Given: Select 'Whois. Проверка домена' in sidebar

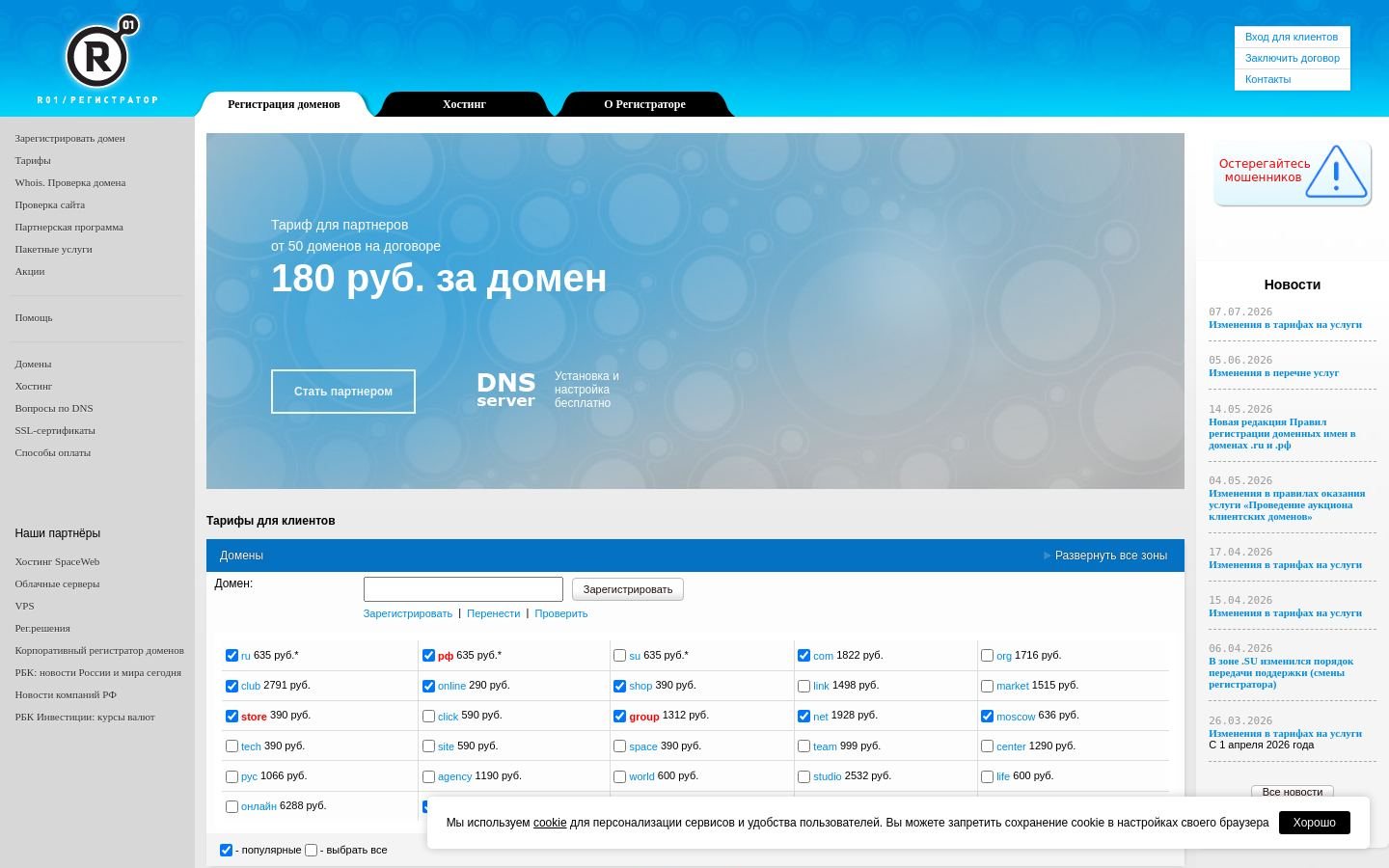Looking at the screenshot, I should pyautogui.click(x=70, y=182).
